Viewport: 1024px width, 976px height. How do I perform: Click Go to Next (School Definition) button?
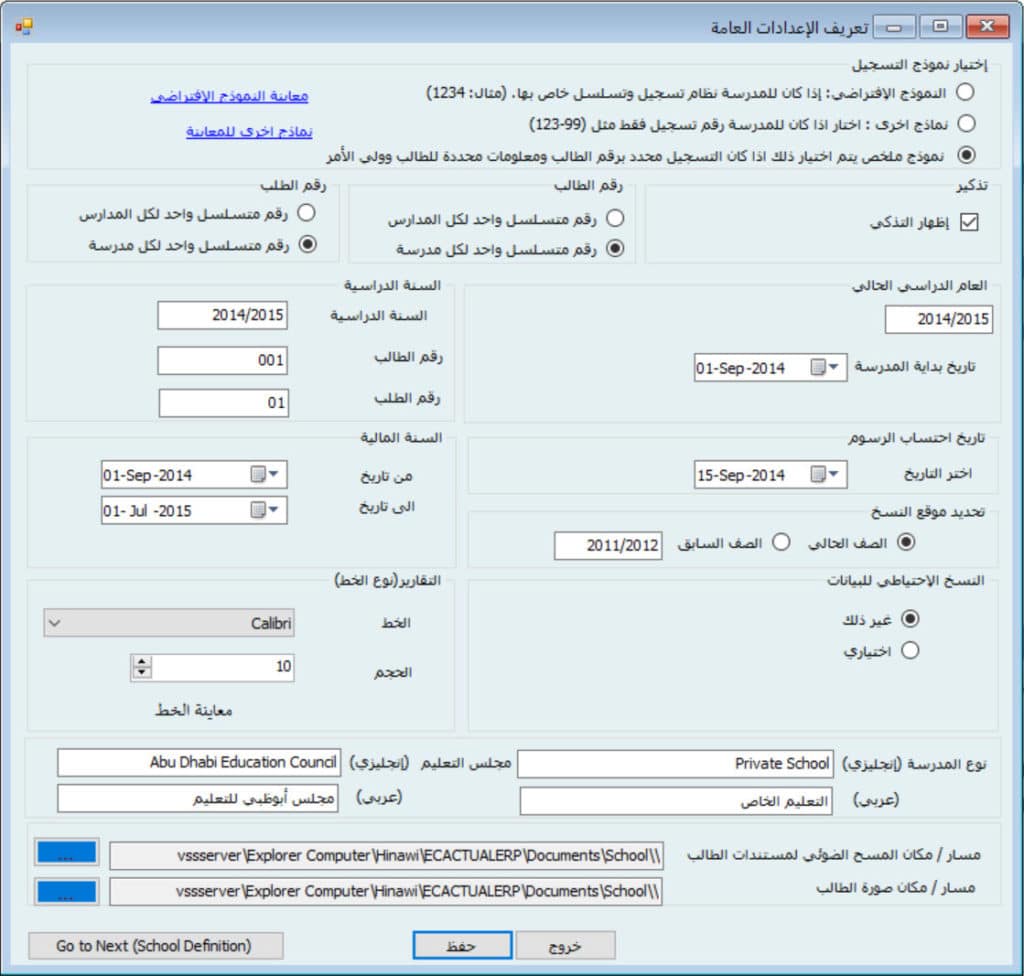tap(155, 945)
